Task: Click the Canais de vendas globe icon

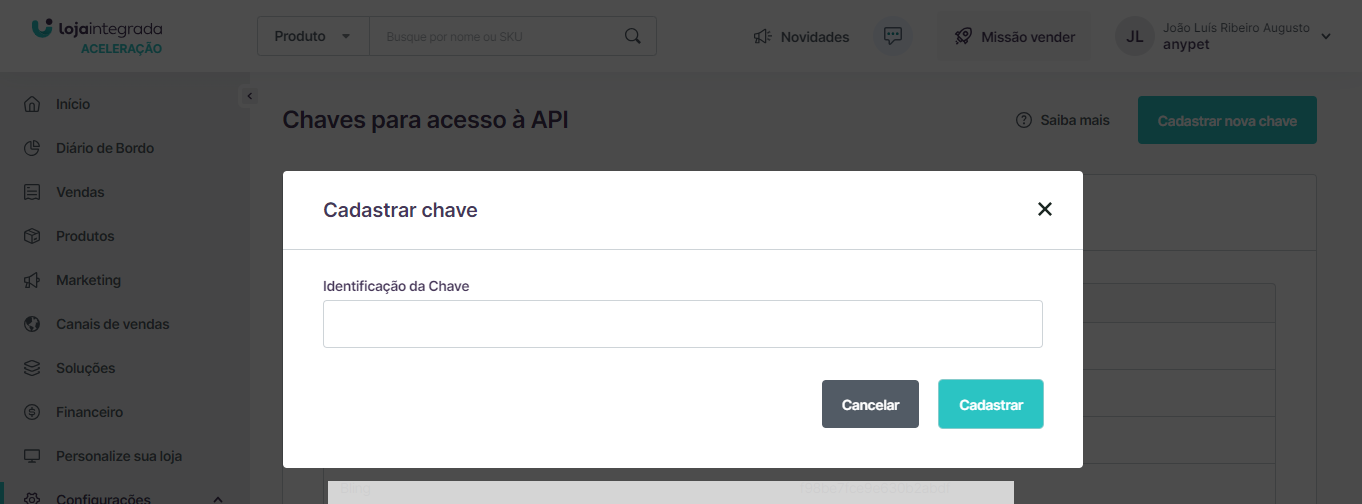Action: (x=32, y=324)
